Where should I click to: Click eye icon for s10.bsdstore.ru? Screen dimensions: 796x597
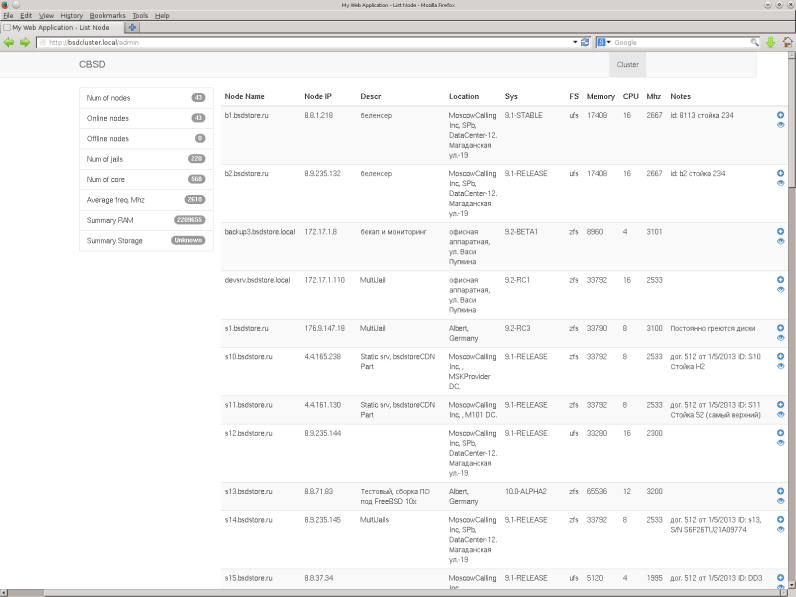tap(780, 367)
